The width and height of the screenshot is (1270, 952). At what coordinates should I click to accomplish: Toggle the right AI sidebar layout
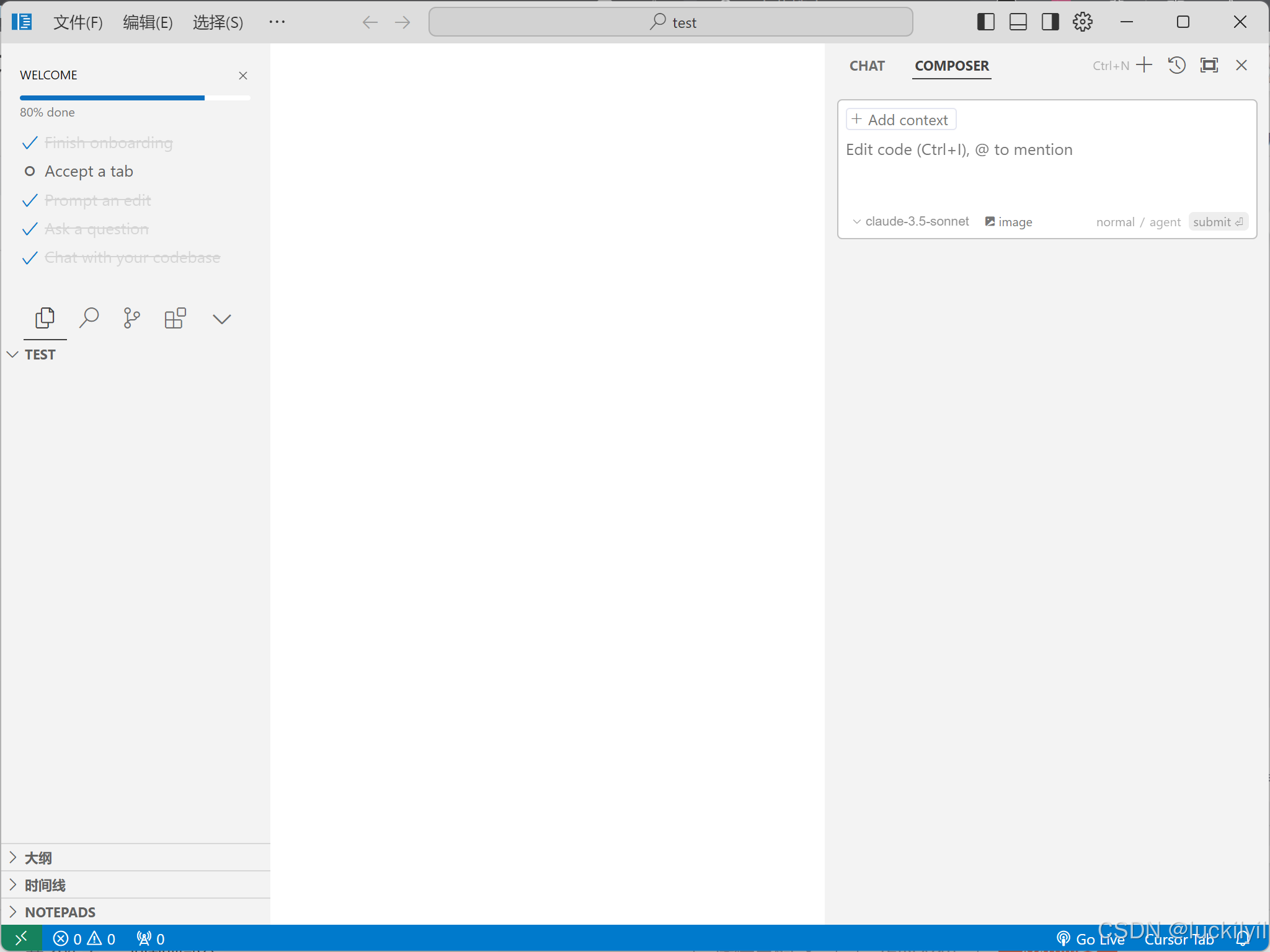(x=1050, y=22)
